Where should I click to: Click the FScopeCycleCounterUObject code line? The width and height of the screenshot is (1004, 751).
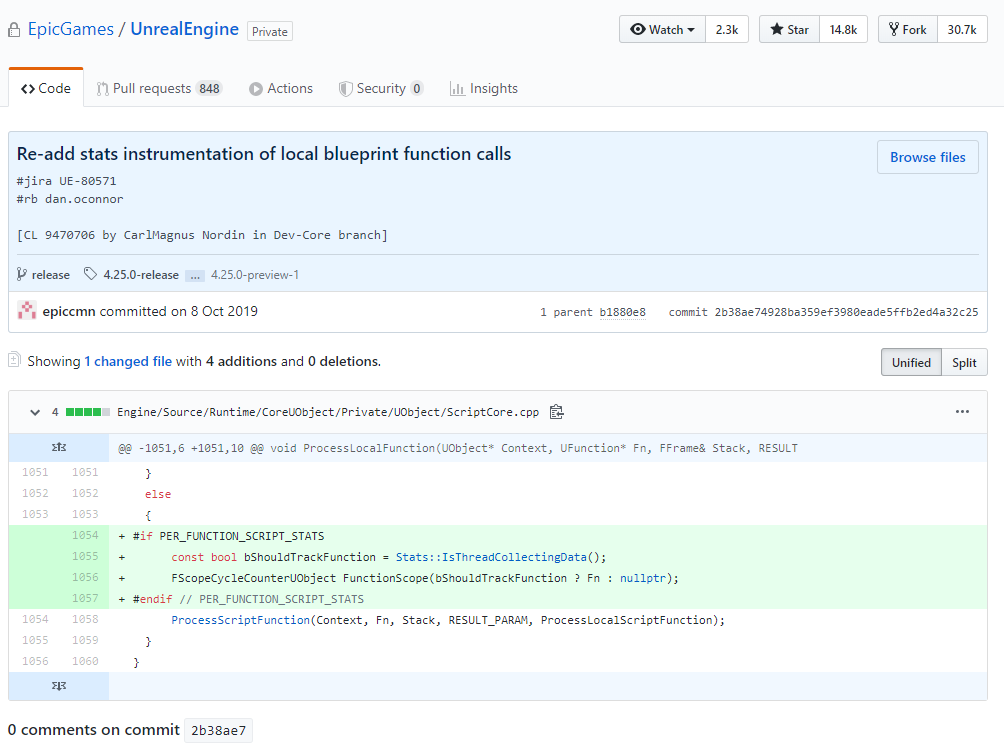[x=425, y=578]
